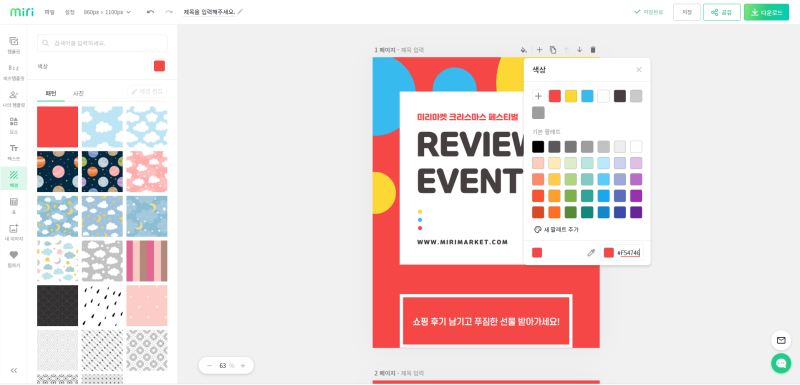Click the Save button
The image size is (800, 385).
click(687, 12)
